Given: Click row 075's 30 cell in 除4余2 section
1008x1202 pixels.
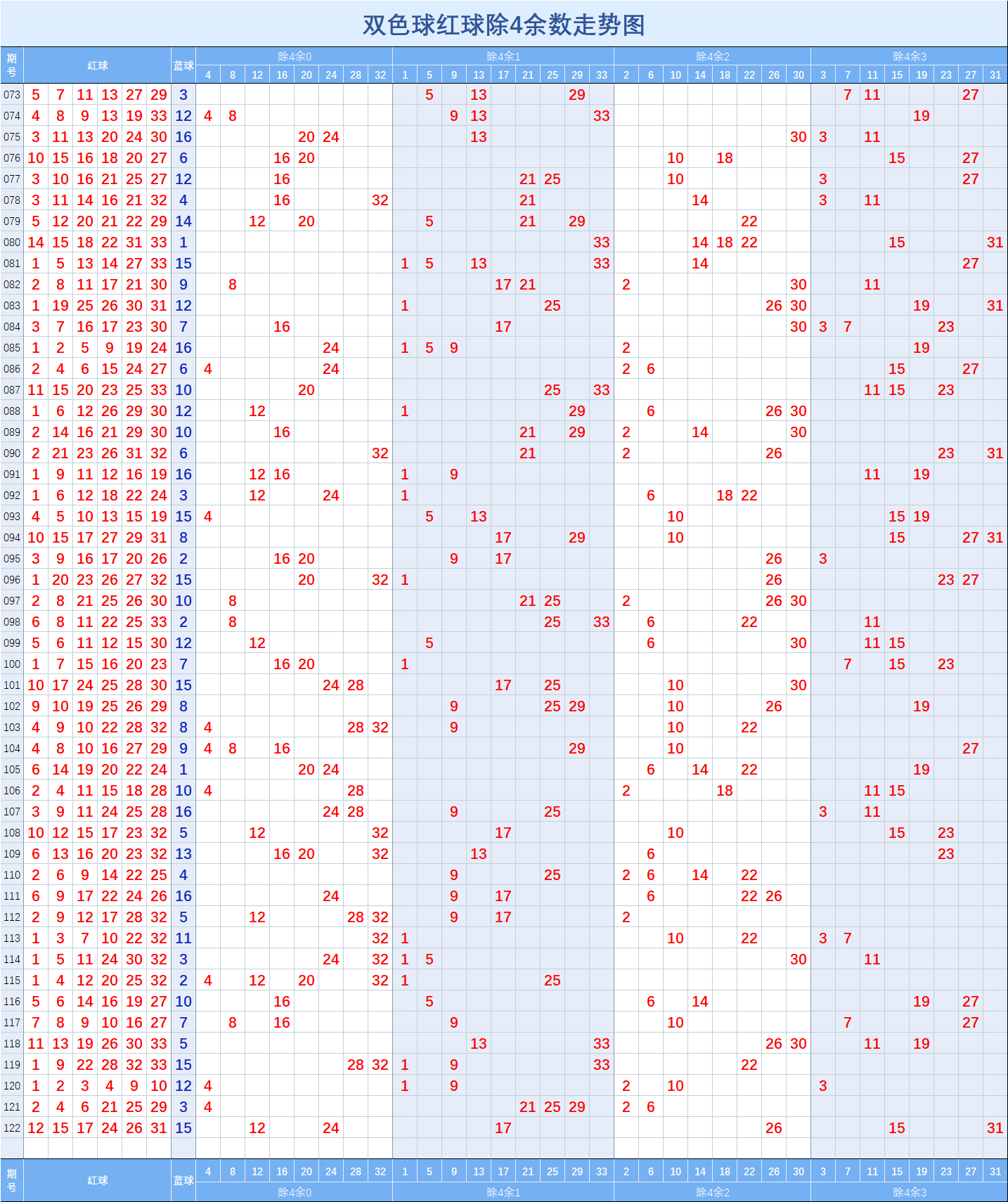Looking at the screenshot, I should pos(799,136).
